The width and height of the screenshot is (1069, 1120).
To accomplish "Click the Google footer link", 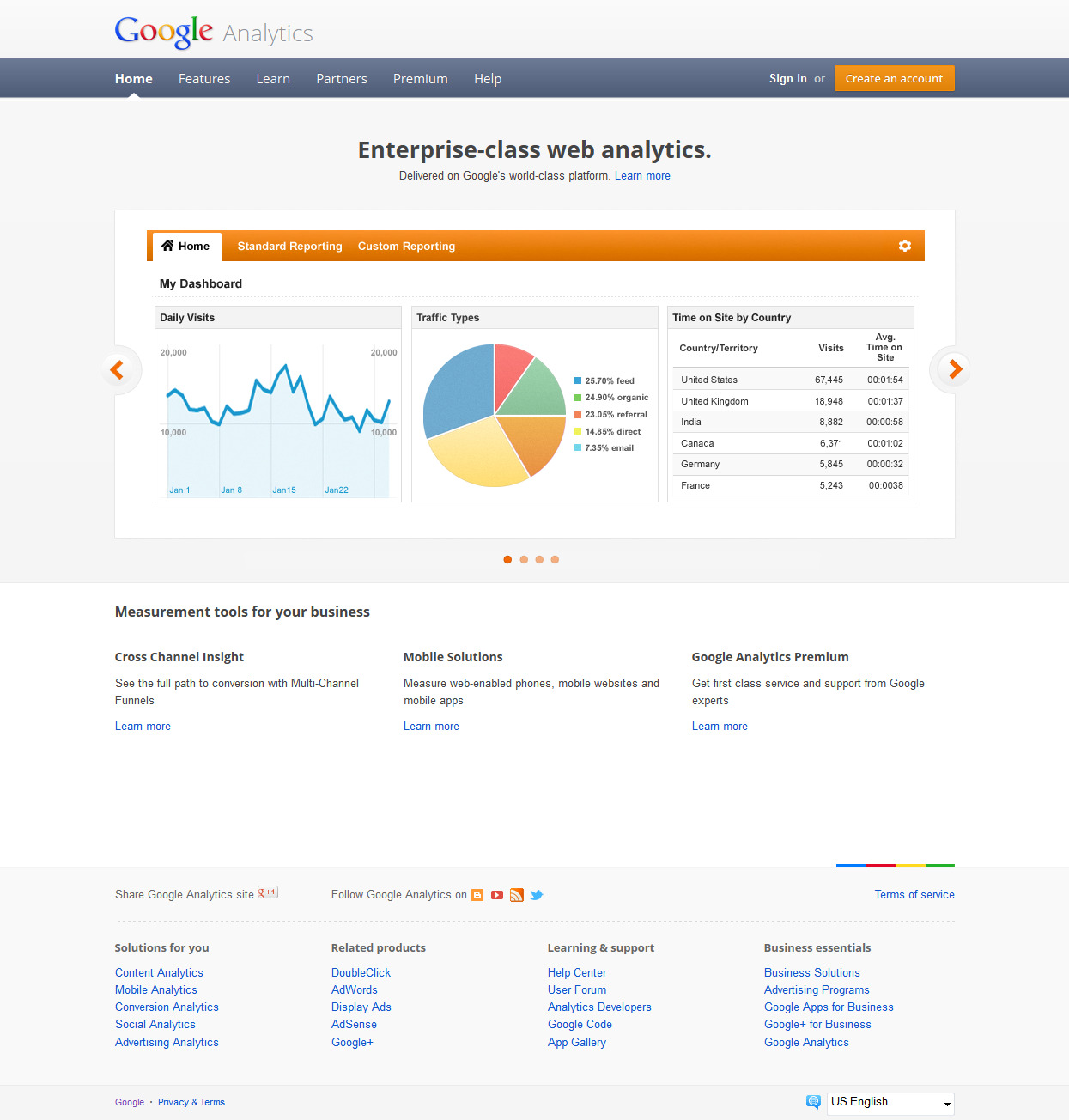I will [x=130, y=1103].
